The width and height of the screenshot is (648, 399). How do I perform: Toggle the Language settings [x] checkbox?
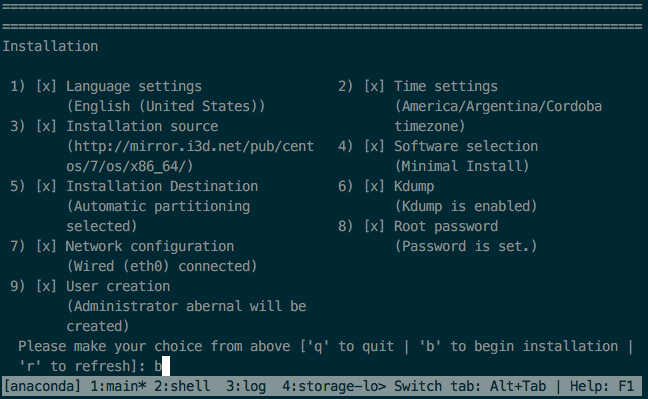coord(46,86)
